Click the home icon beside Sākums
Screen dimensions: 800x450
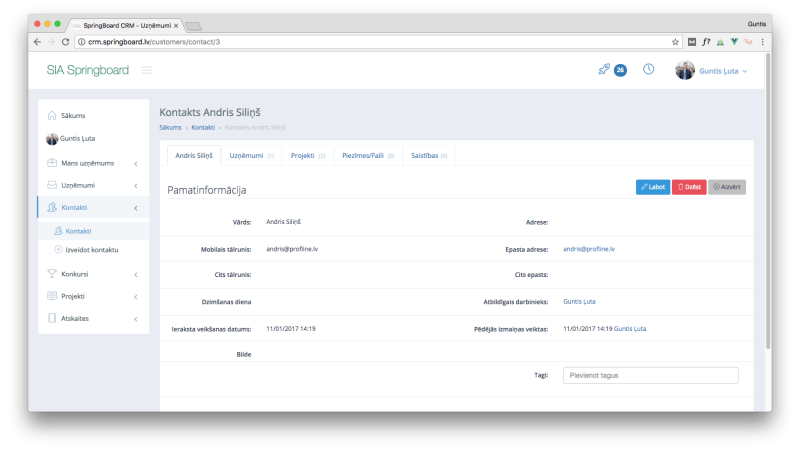pos(52,115)
